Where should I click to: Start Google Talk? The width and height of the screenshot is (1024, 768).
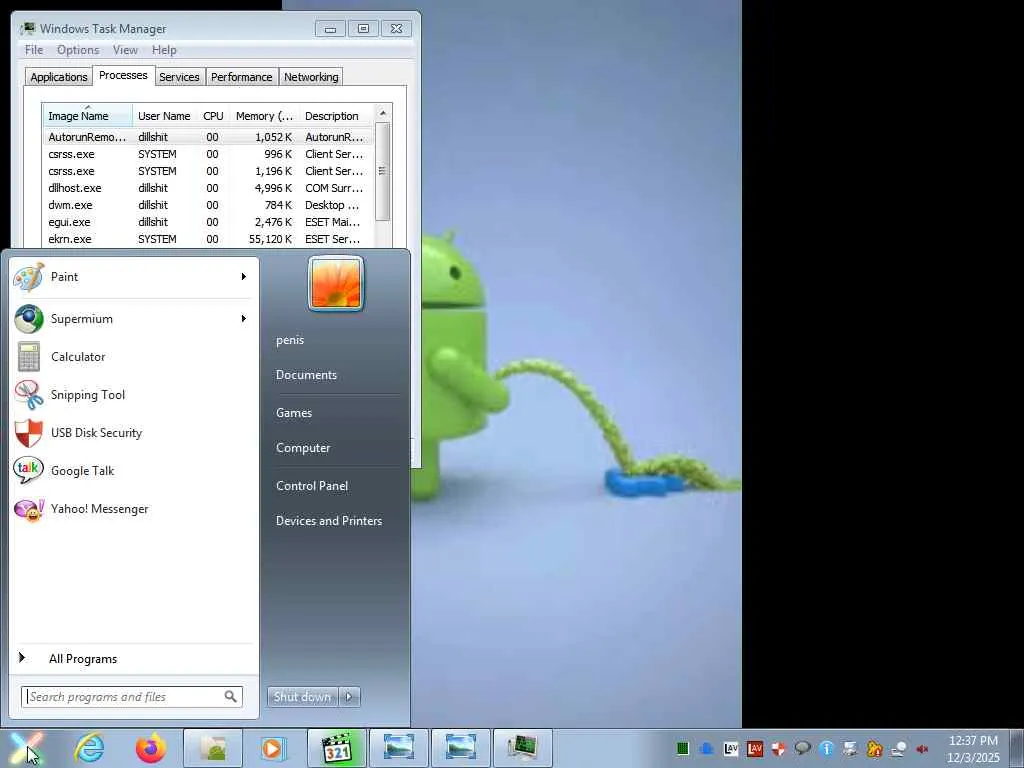pos(133,471)
